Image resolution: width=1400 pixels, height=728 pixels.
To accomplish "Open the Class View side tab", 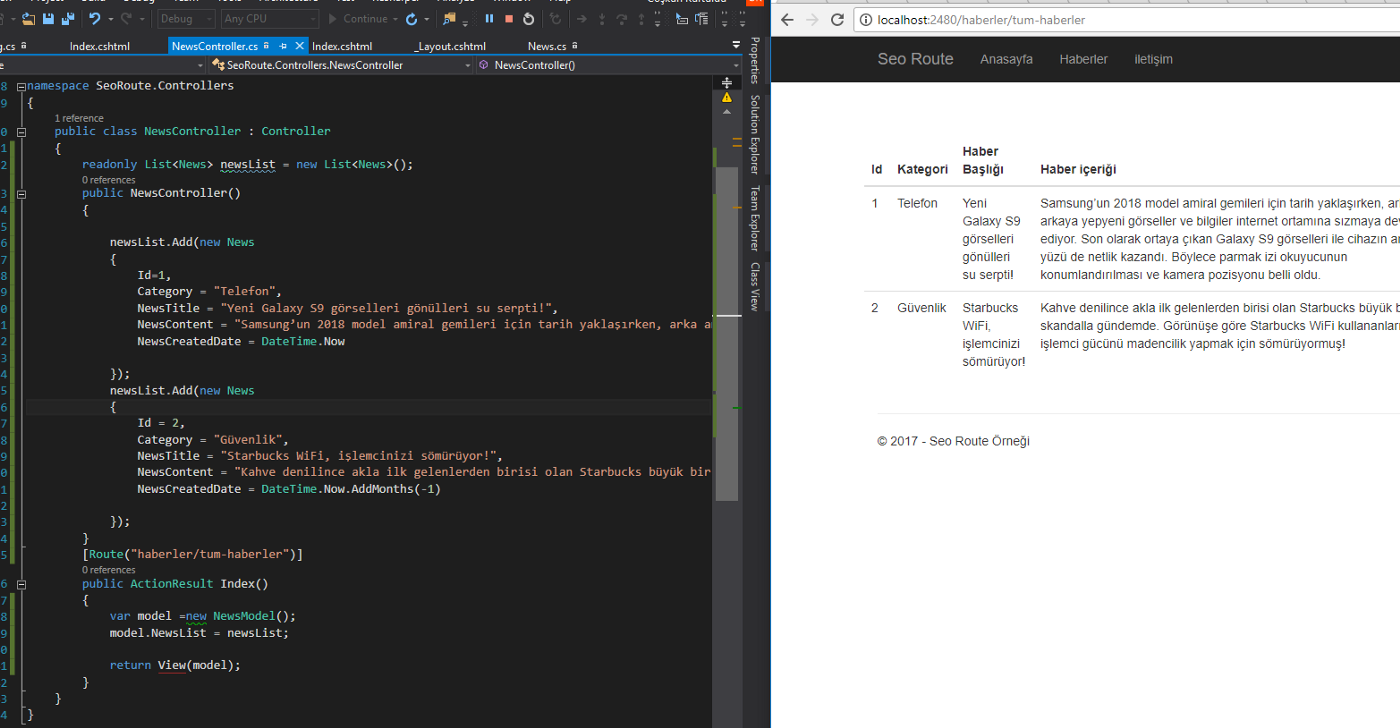I will point(755,287).
